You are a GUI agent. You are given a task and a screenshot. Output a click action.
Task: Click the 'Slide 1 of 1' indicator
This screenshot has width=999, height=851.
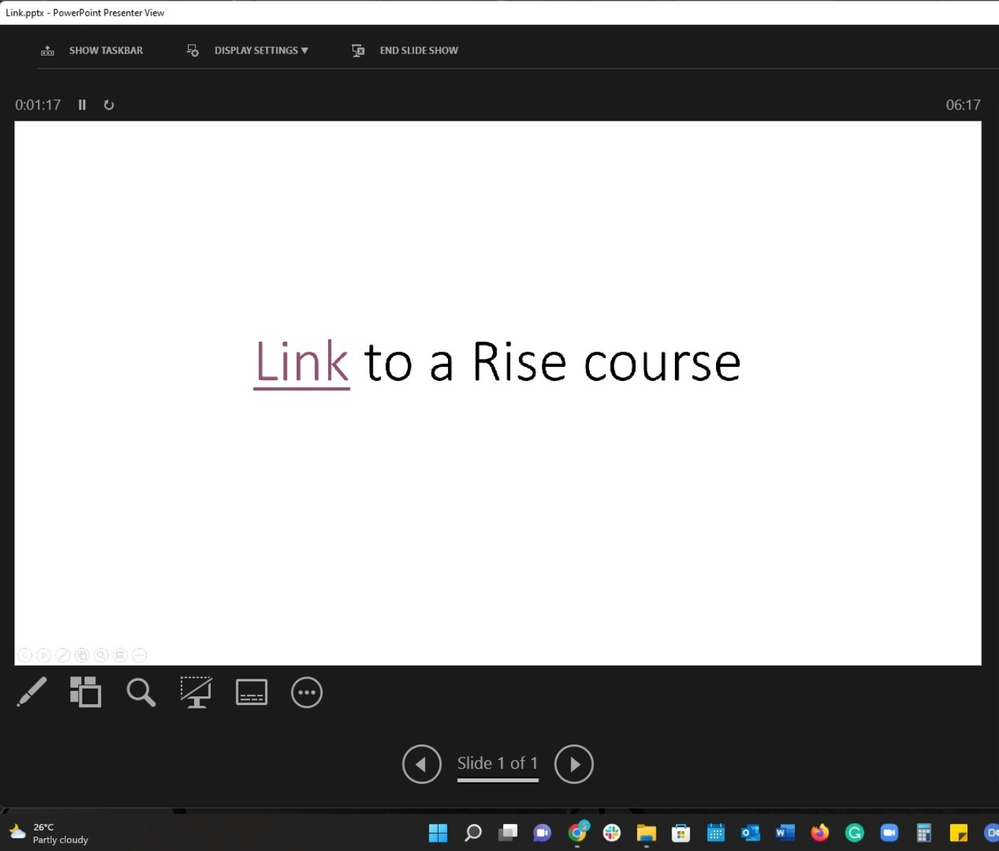tap(498, 764)
